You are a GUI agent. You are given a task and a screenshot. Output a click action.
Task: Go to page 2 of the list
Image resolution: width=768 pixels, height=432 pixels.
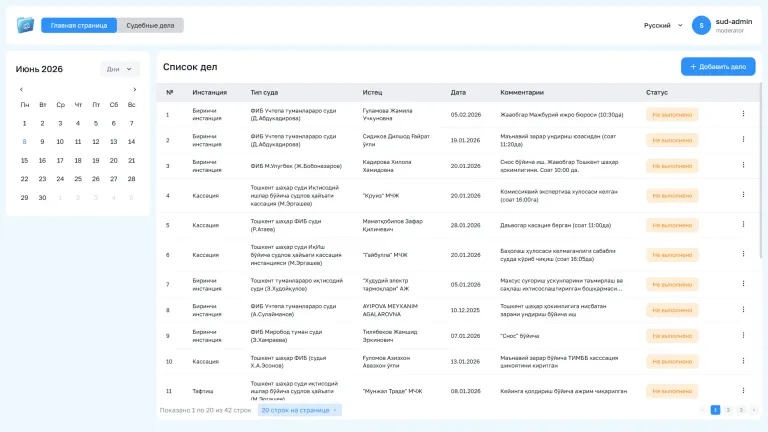[x=728, y=410]
